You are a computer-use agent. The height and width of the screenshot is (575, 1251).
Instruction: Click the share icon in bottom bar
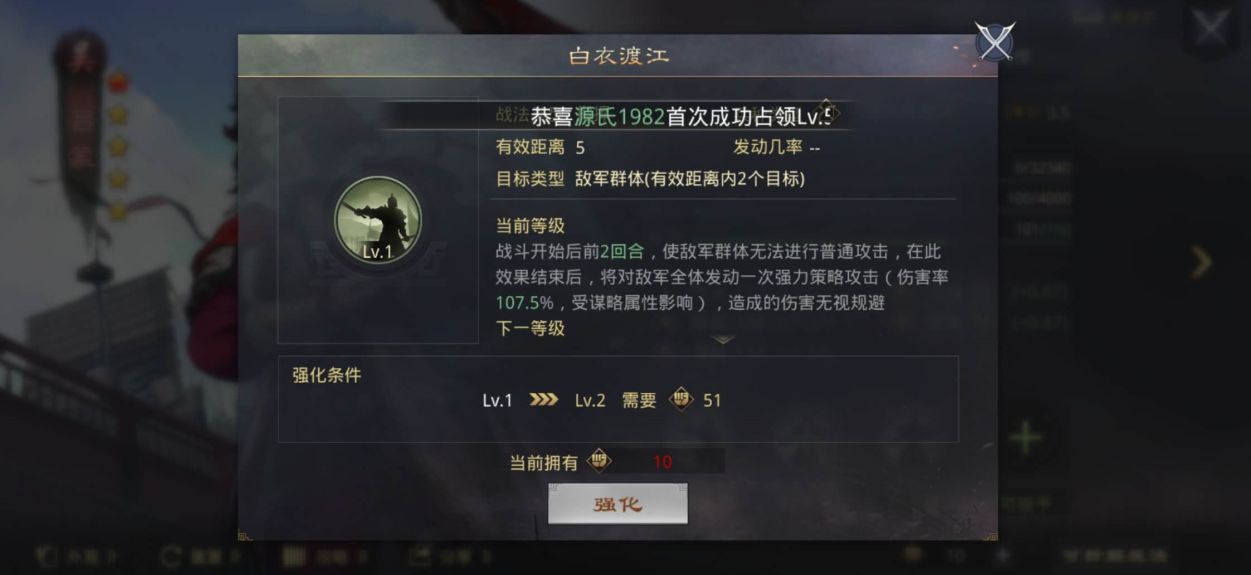tap(419, 555)
